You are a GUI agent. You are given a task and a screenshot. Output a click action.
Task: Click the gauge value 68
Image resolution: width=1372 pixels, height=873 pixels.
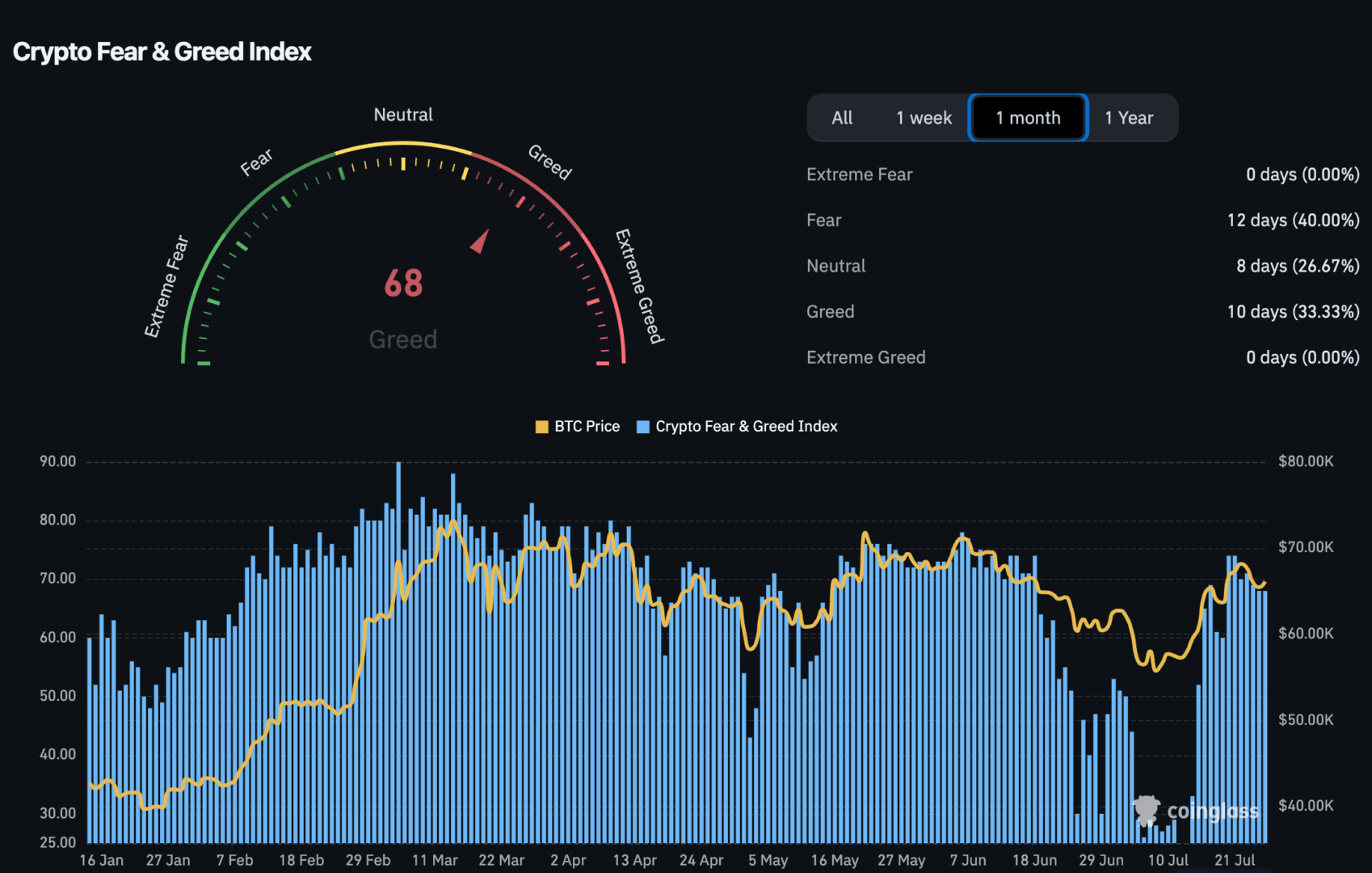pyautogui.click(x=403, y=284)
